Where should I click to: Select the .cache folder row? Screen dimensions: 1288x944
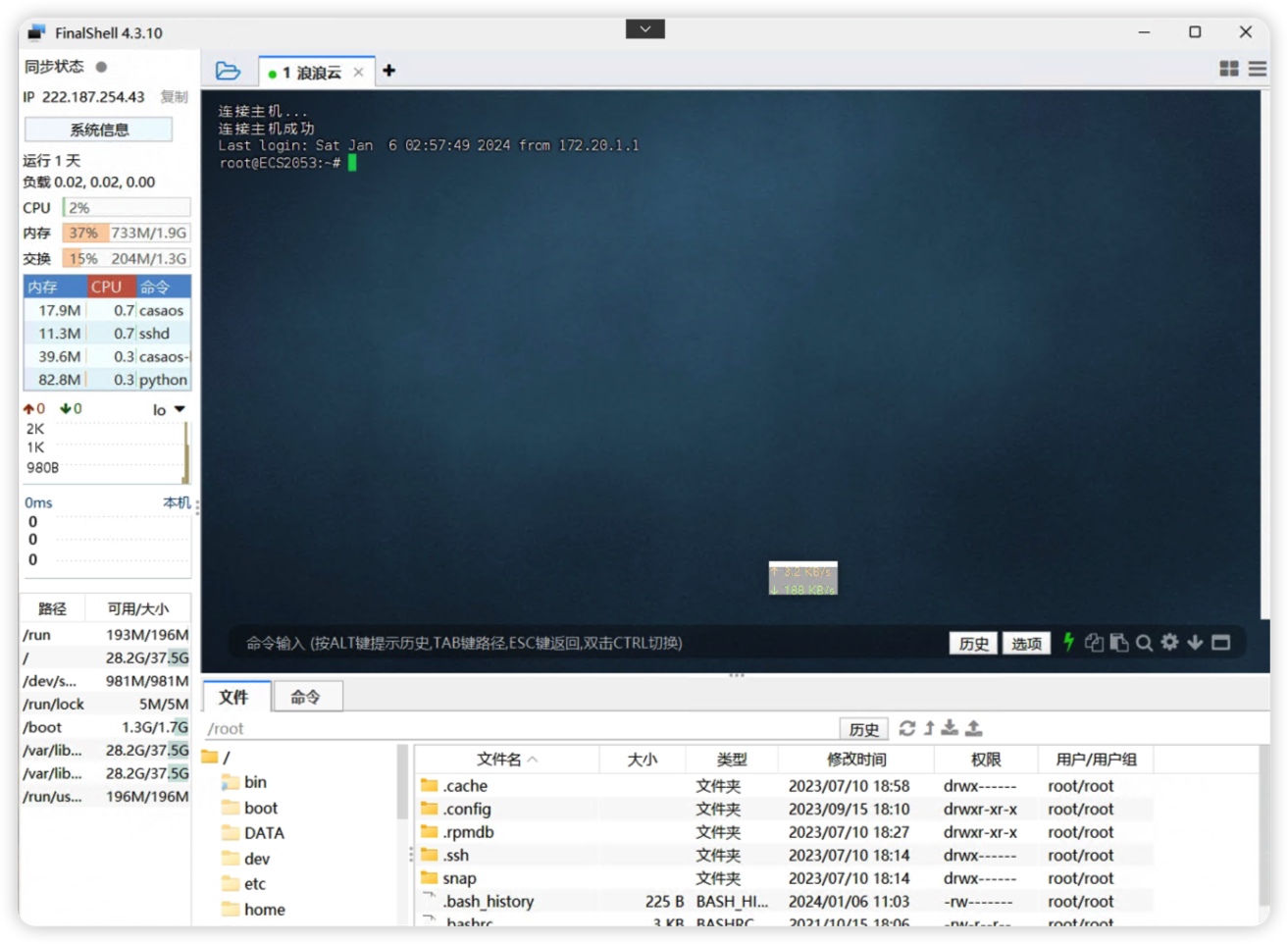coord(785,785)
